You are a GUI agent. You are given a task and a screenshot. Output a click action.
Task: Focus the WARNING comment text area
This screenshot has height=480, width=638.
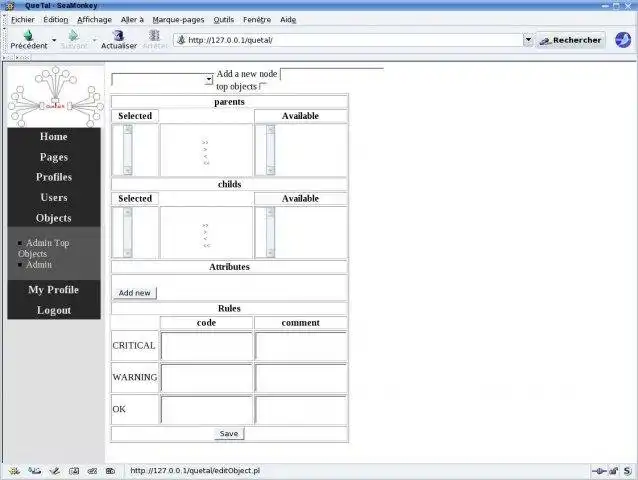301,378
